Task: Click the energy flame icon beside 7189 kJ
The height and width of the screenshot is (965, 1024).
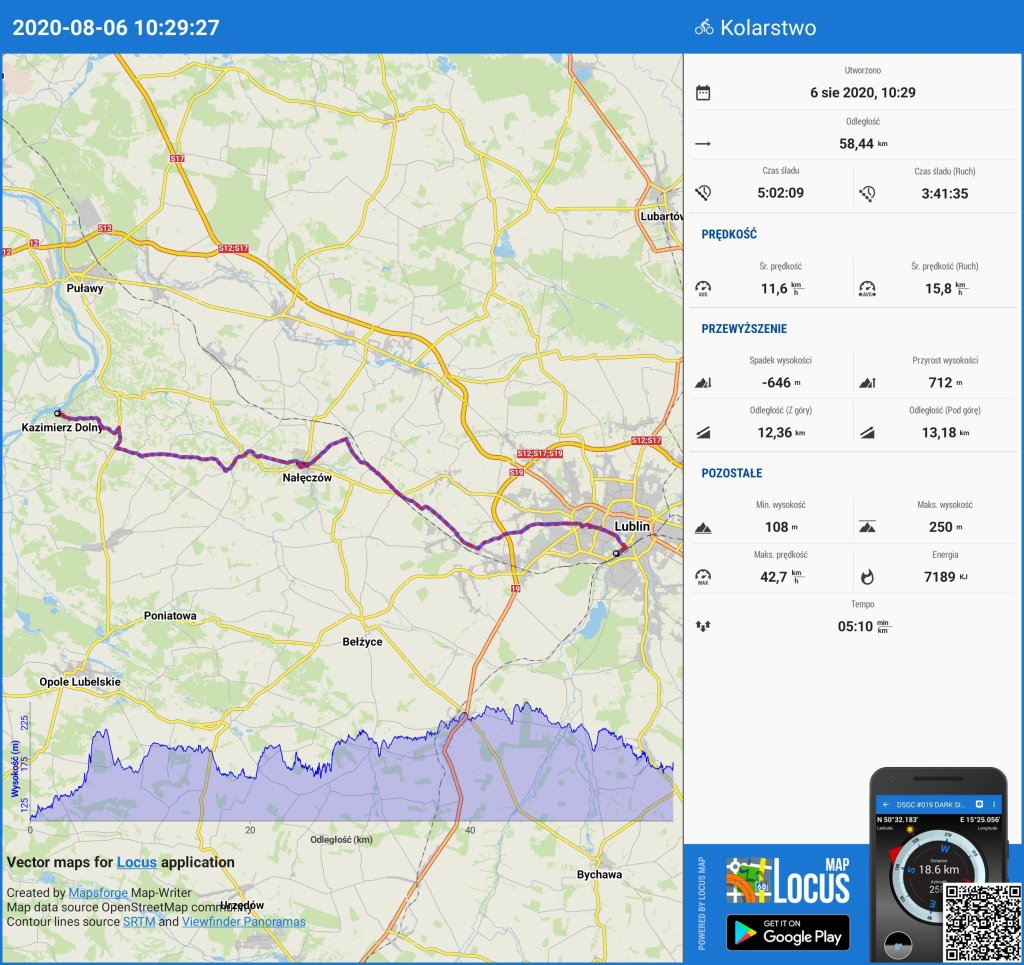Action: 866,576
